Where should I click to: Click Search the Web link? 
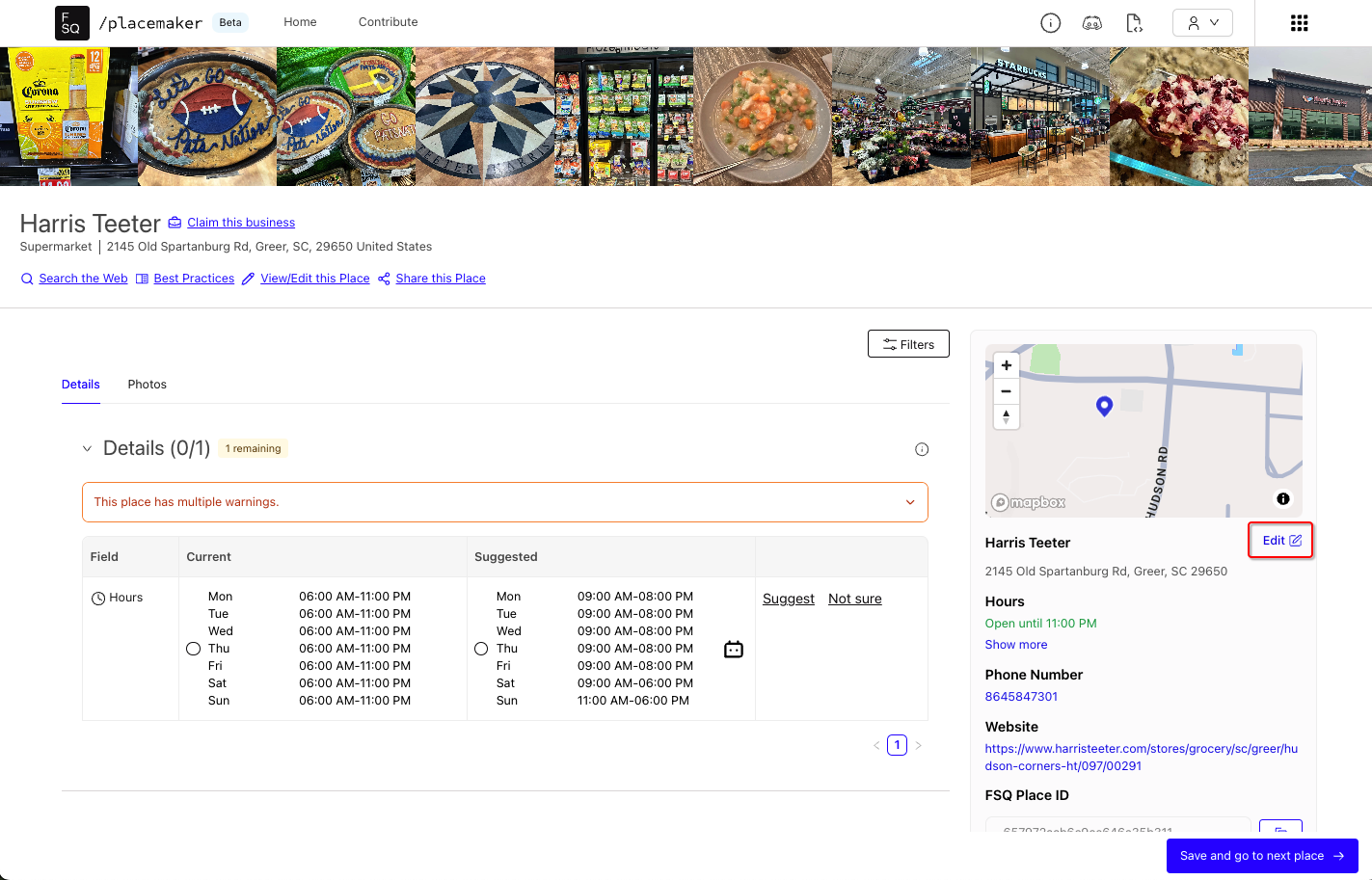[83, 279]
